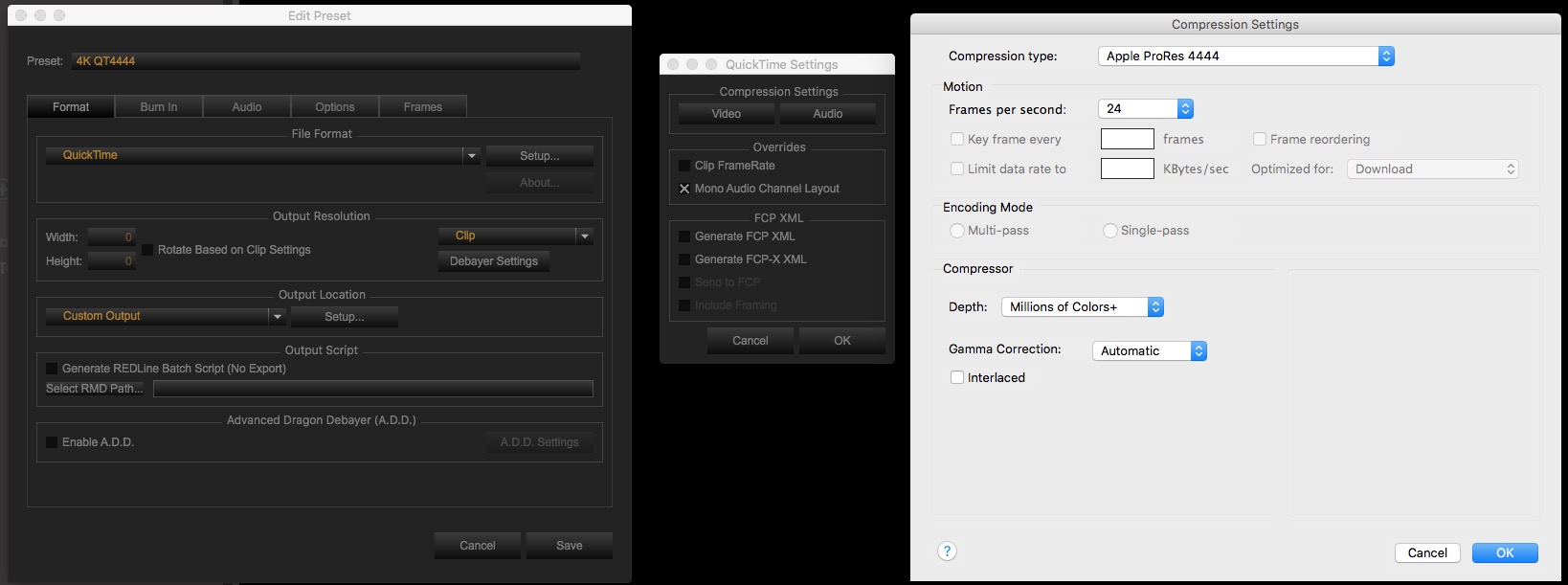The image size is (1568, 585).
Task: Switch to the Burn In tab
Action: pos(159,107)
